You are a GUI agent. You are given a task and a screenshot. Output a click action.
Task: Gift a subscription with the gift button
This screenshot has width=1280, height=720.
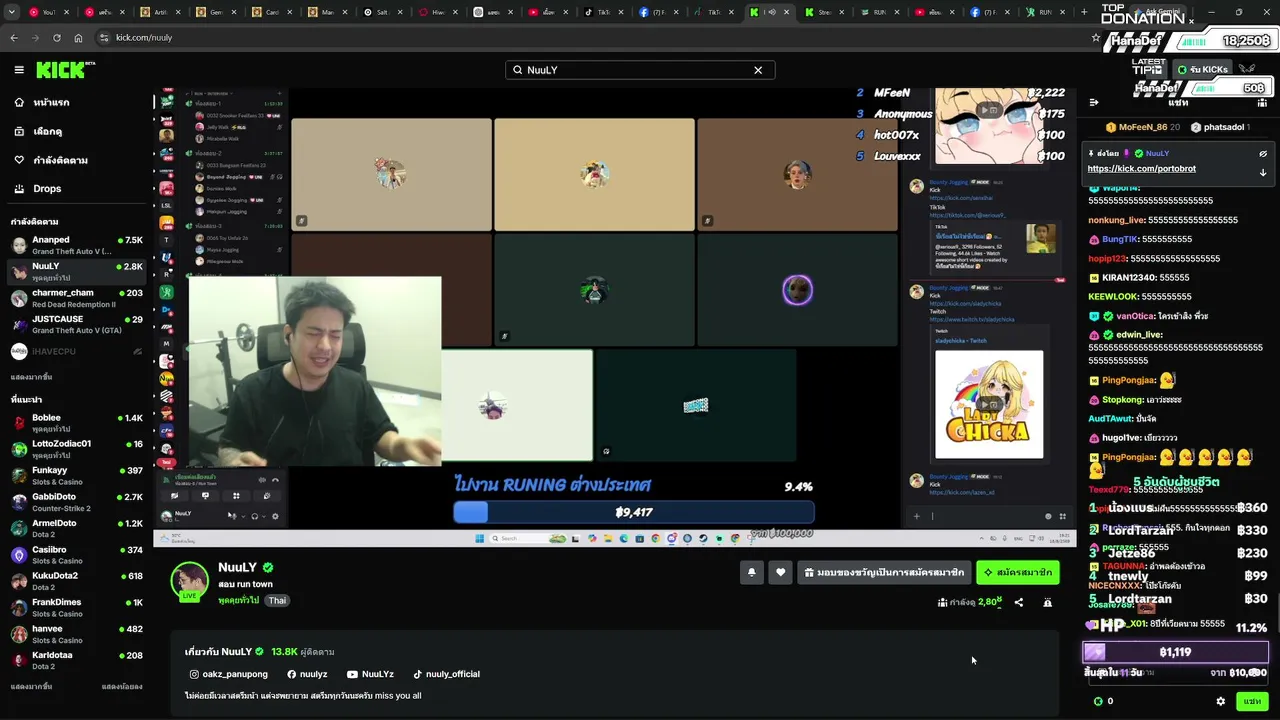coord(885,572)
